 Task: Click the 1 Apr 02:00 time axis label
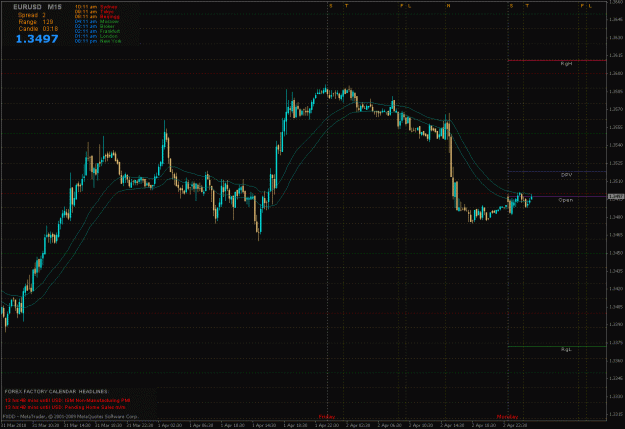coord(171,425)
